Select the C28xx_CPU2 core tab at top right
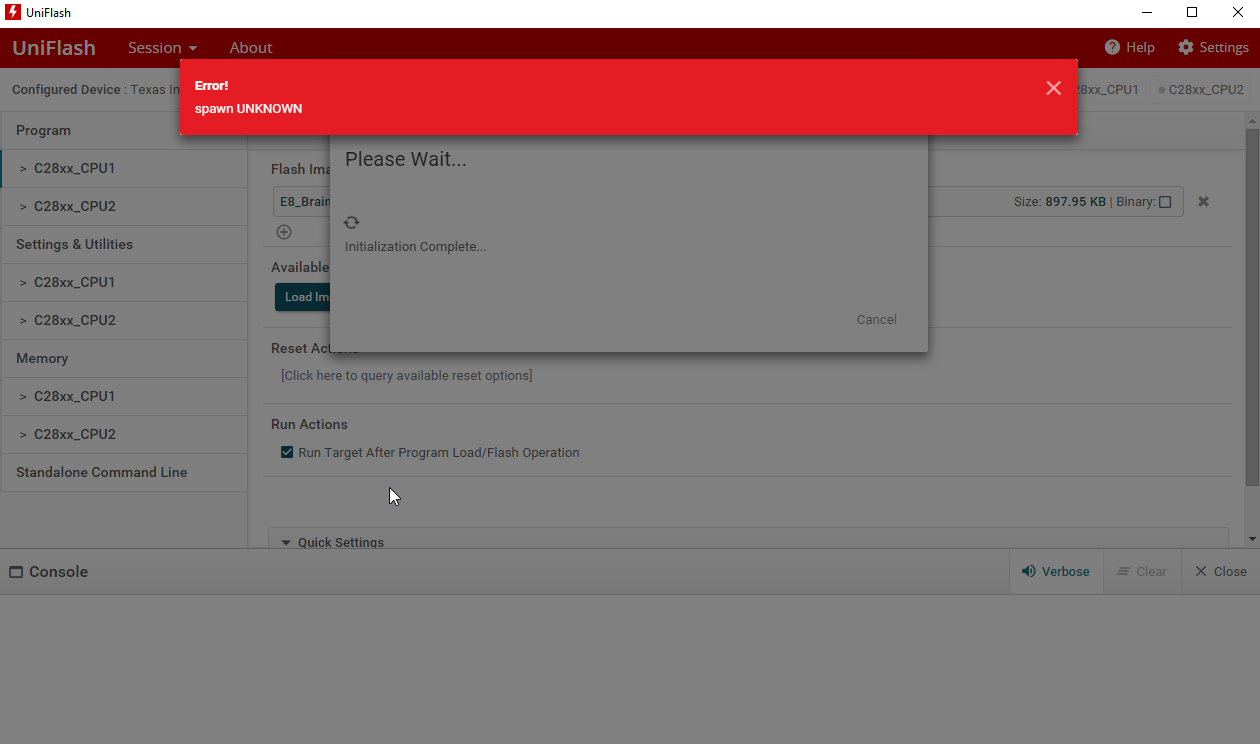This screenshot has height=744, width=1260. point(1201,89)
